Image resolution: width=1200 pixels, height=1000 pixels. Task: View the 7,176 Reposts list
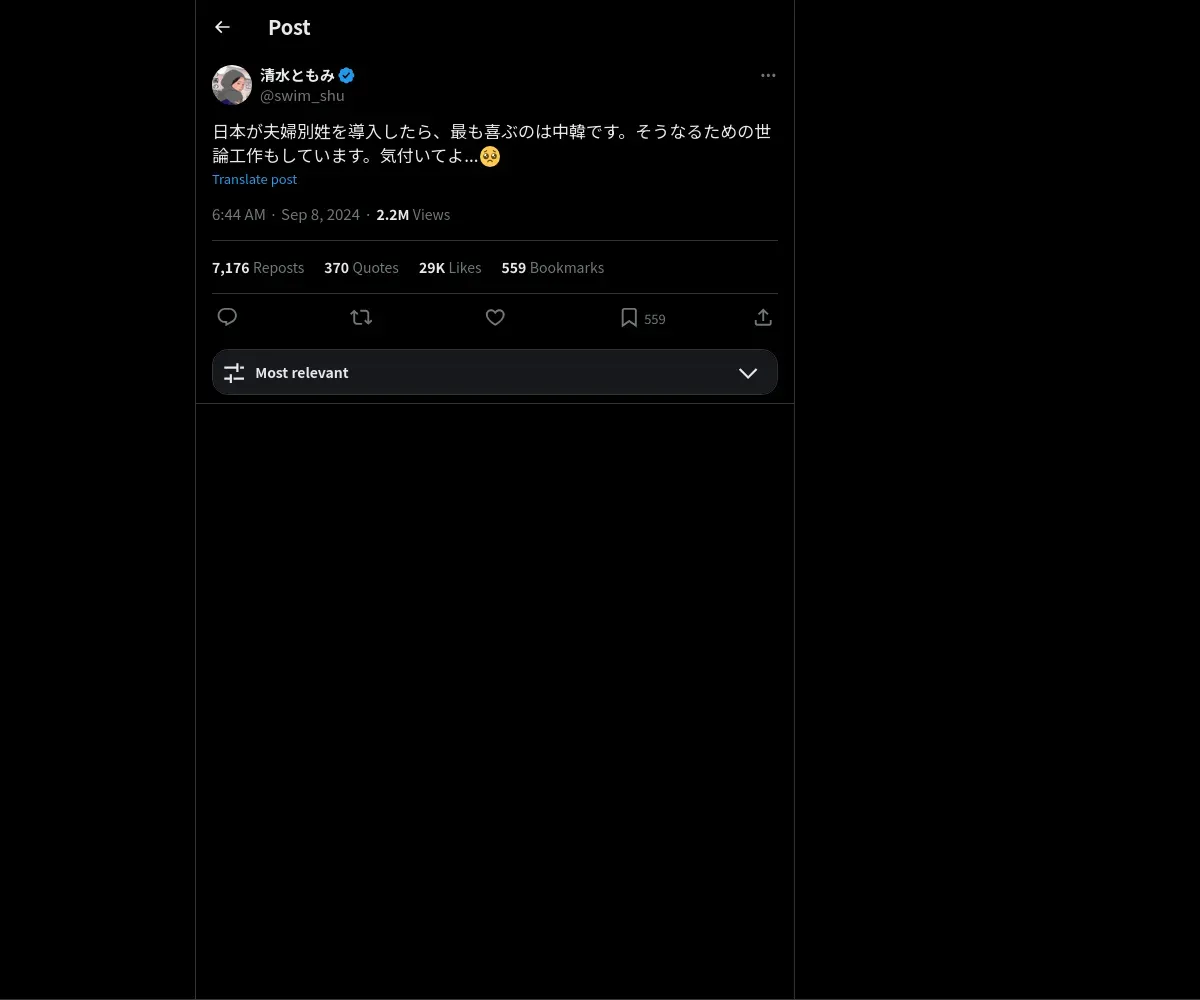[258, 268]
